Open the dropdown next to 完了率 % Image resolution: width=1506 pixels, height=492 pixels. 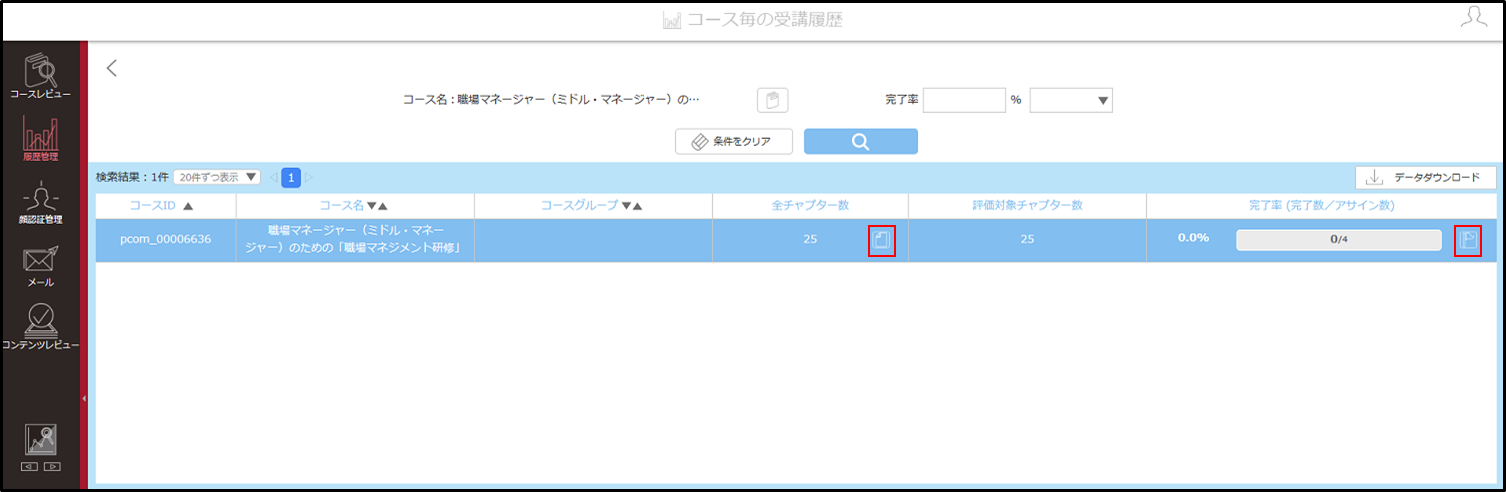pyautogui.click(x=1071, y=100)
